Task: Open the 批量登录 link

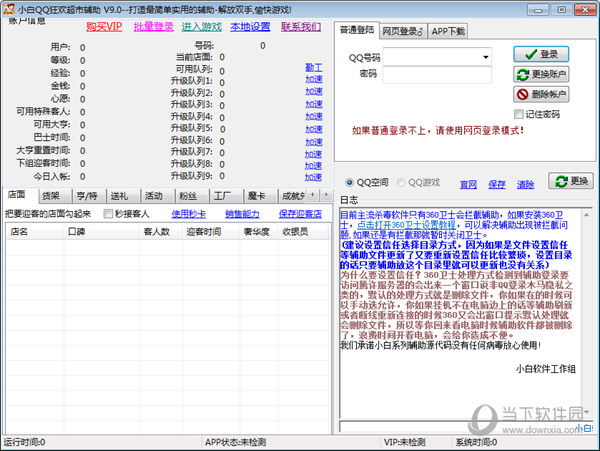Action: pyautogui.click(x=153, y=26)
